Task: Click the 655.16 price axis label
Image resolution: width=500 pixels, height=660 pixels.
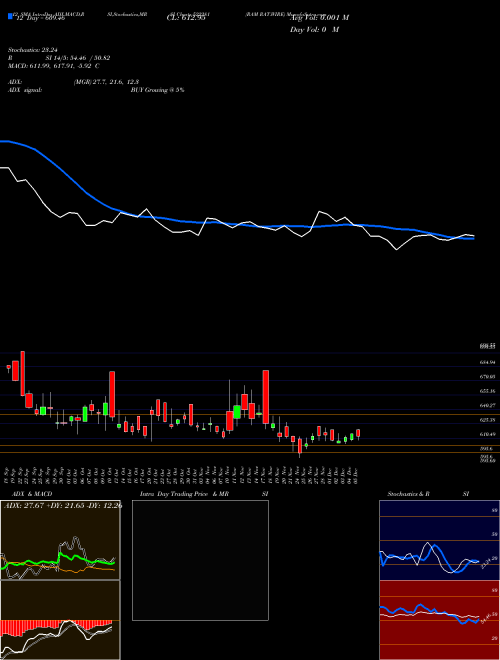Action: pyautogui.click(x=487, y=391)
